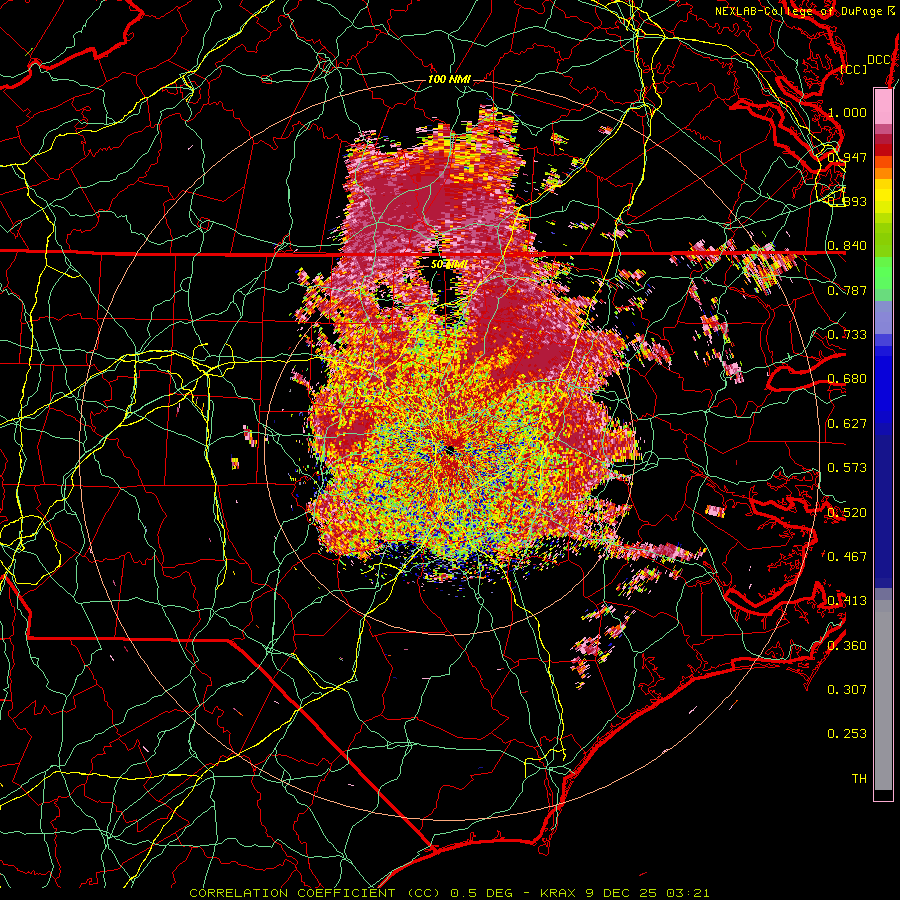This screenshot has width=900, height=900.
Task: Click the 0.680 legend value
Action: [847, 379]
